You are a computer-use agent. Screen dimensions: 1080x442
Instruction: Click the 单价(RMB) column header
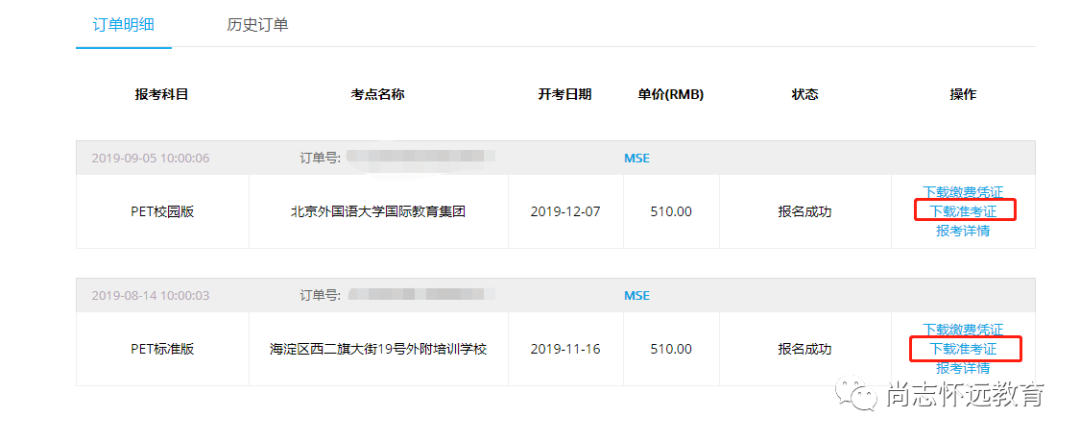point(670,95)
